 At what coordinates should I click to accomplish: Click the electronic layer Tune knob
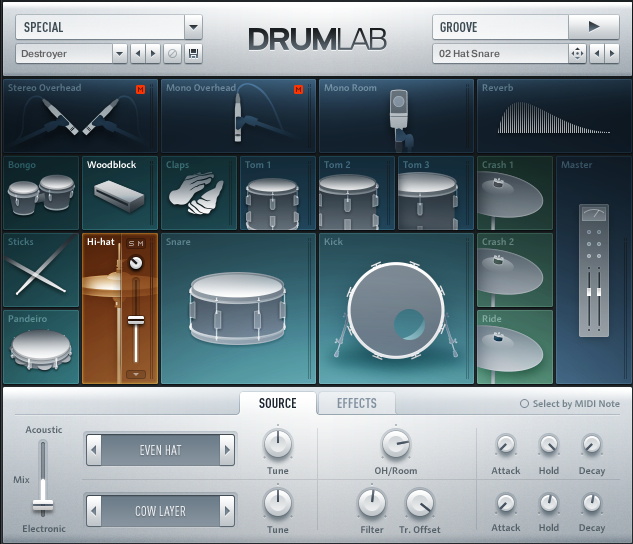click(278, 502)
